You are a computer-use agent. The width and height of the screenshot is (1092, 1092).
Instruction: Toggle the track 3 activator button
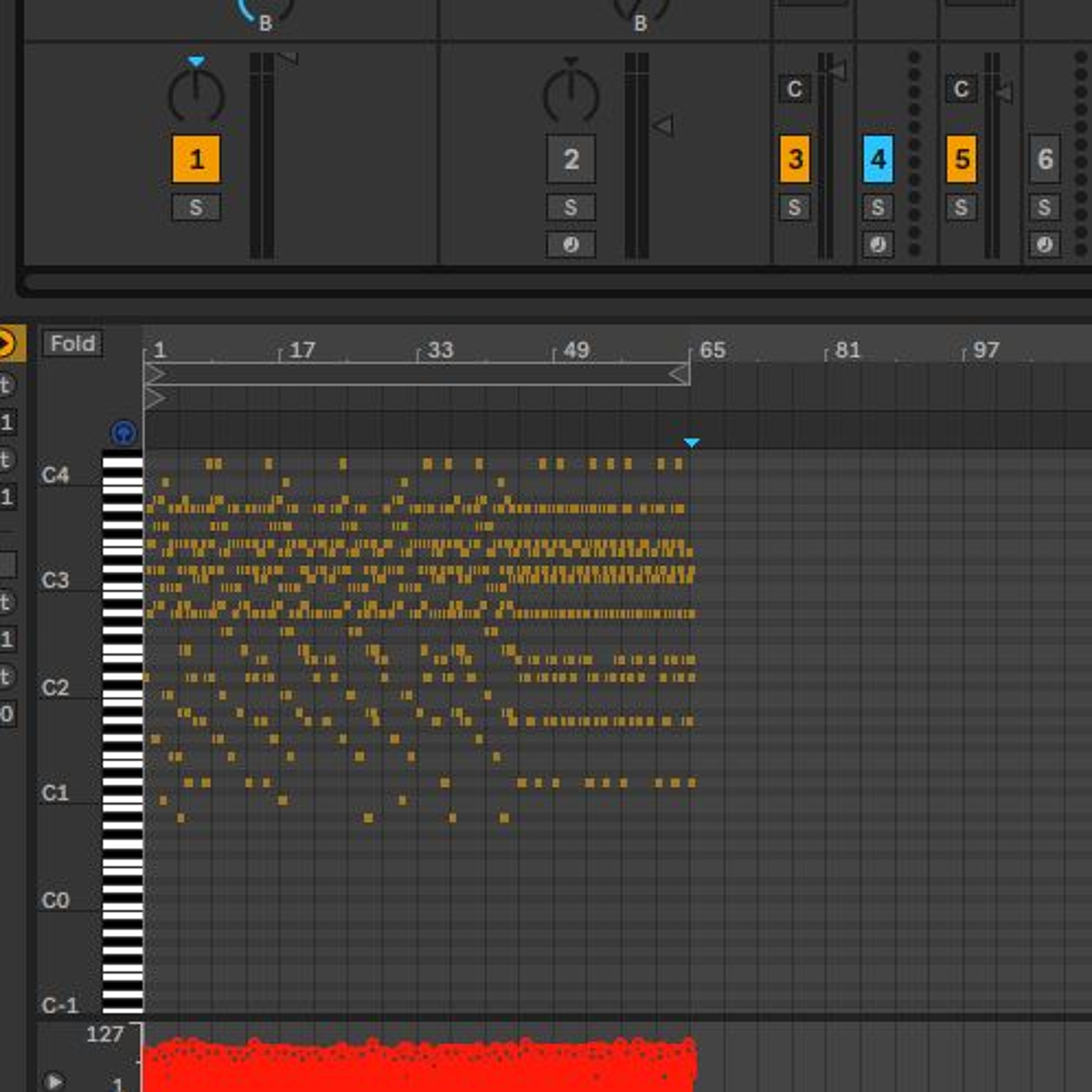pyautogui.click(x=794, y=159)
